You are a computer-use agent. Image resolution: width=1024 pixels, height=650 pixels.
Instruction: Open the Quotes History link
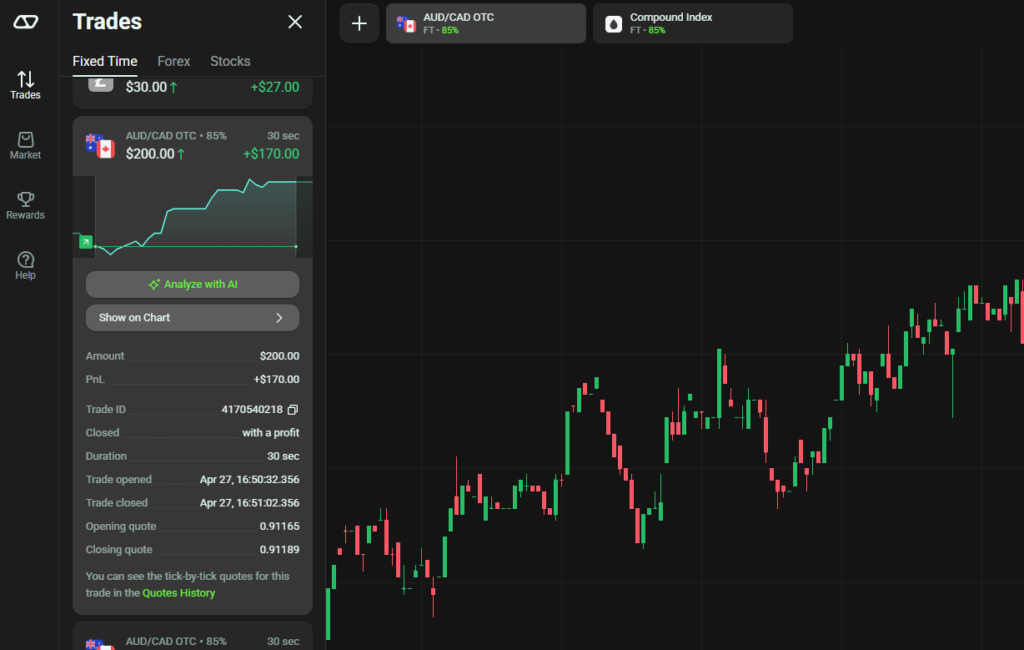point(179,593)
